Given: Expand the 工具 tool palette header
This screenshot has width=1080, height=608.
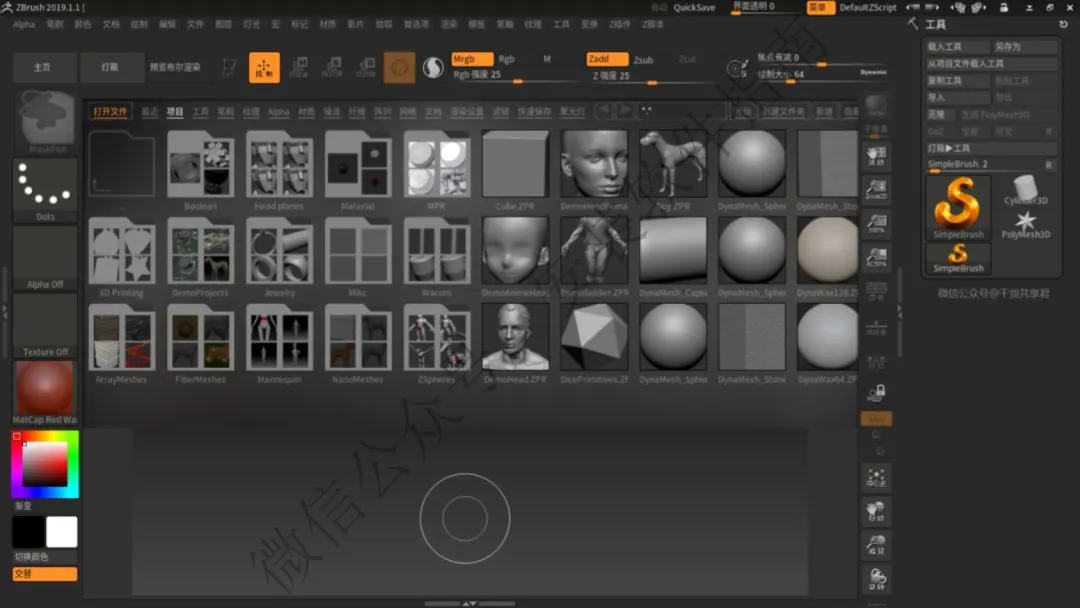Looking at the screenshot, I should [x=935, y=24].
